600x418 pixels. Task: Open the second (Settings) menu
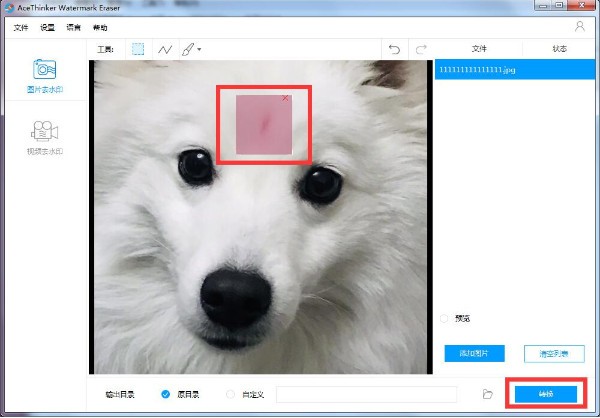(47, 28)
